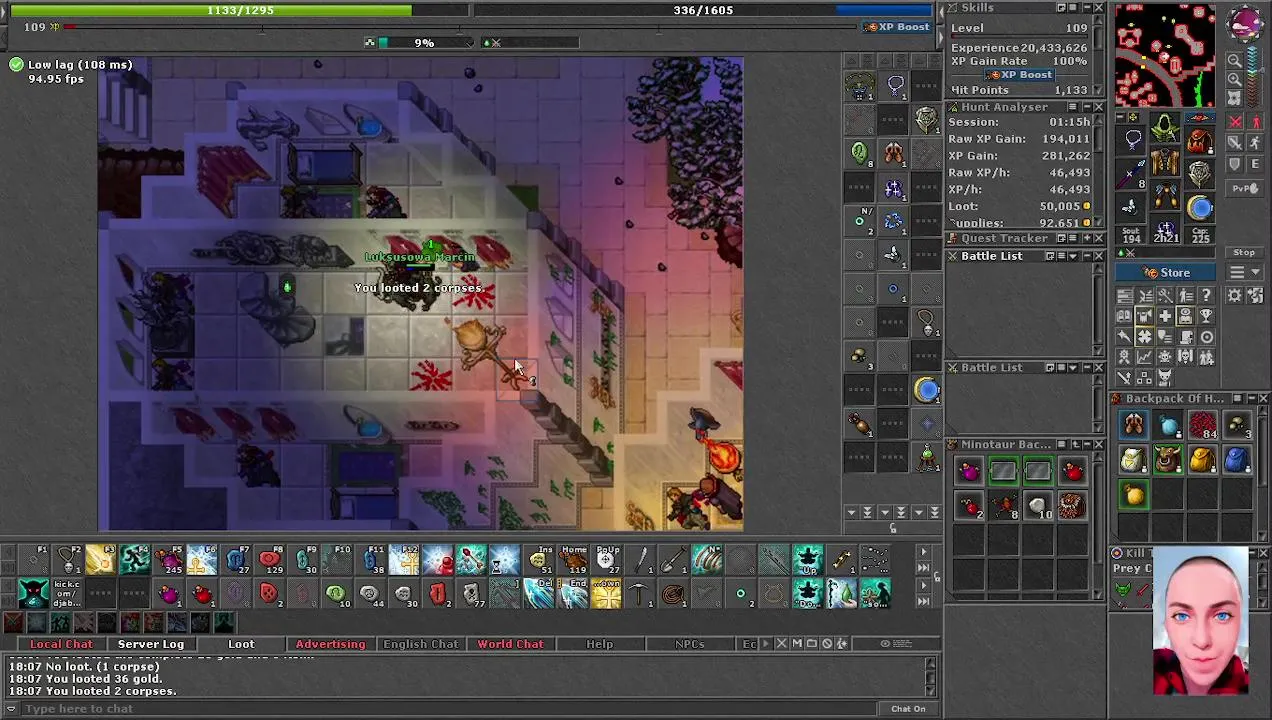The image size is (1272, 720).
Task: Click the chat message input field
Action: pos(450,708)
